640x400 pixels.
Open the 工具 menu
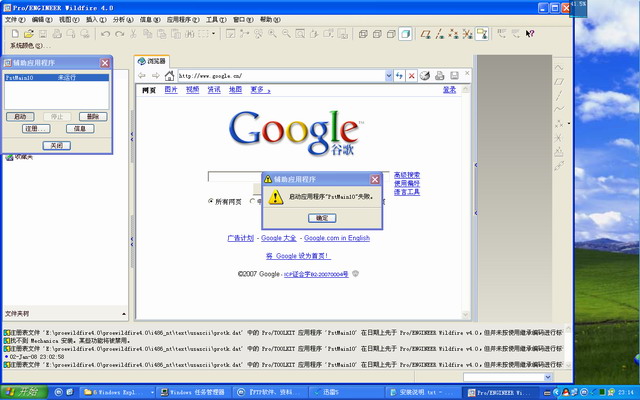(x=216, y=20)
